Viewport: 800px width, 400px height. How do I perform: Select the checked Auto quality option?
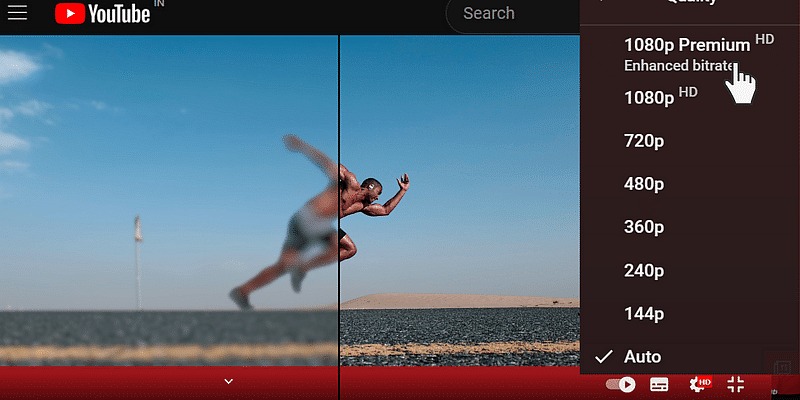pos(642,356)
